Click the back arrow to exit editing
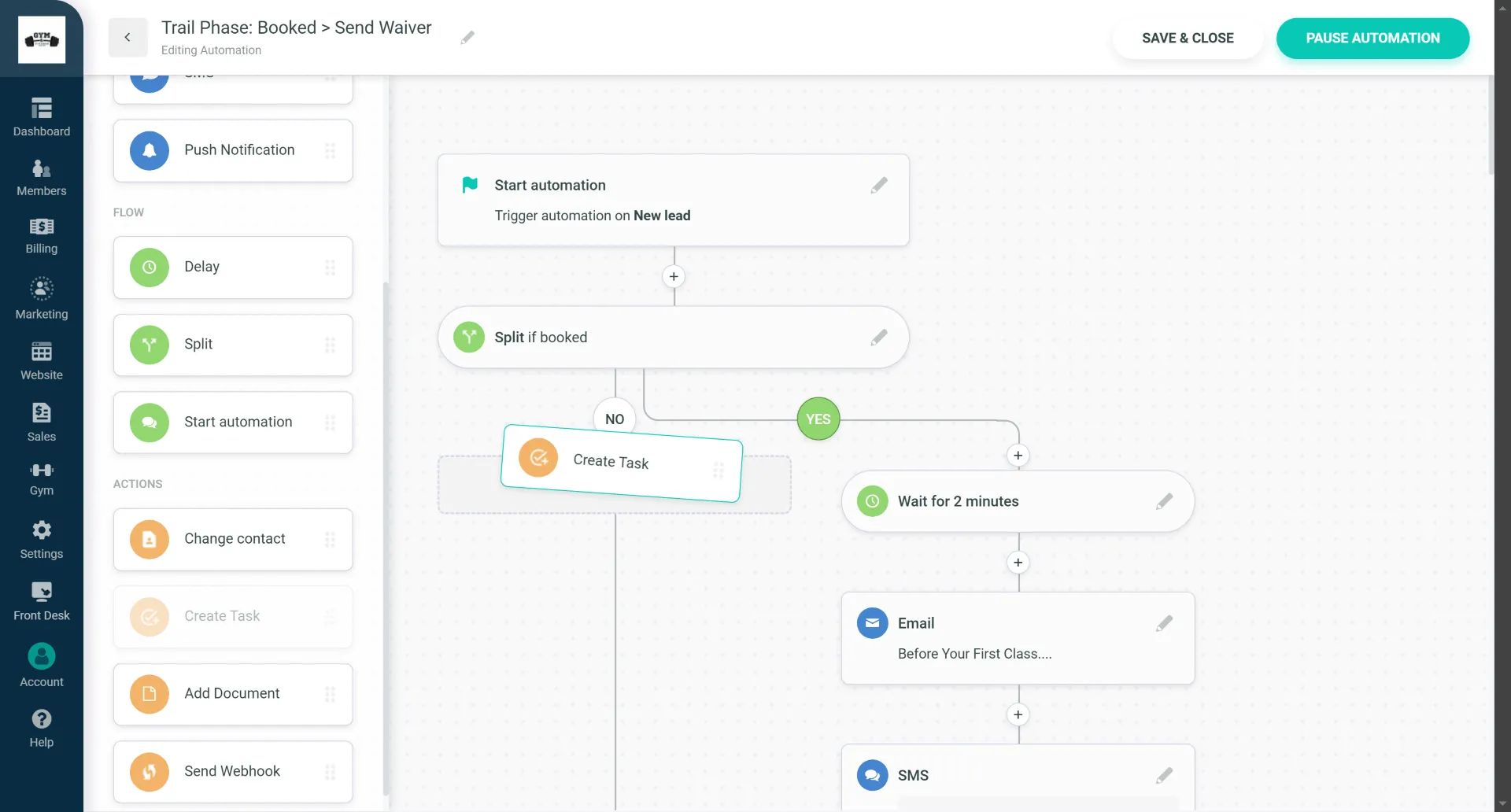1511x812 pixels. tap(127, 37)
